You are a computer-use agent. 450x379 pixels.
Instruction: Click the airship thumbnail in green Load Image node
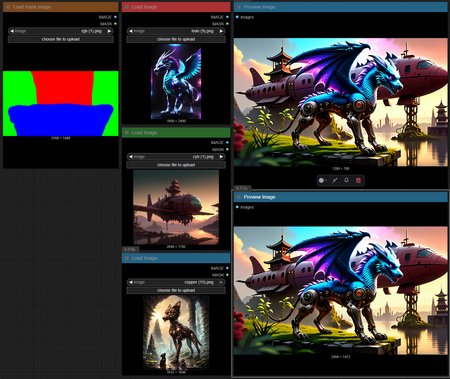[x=176, y=207]
